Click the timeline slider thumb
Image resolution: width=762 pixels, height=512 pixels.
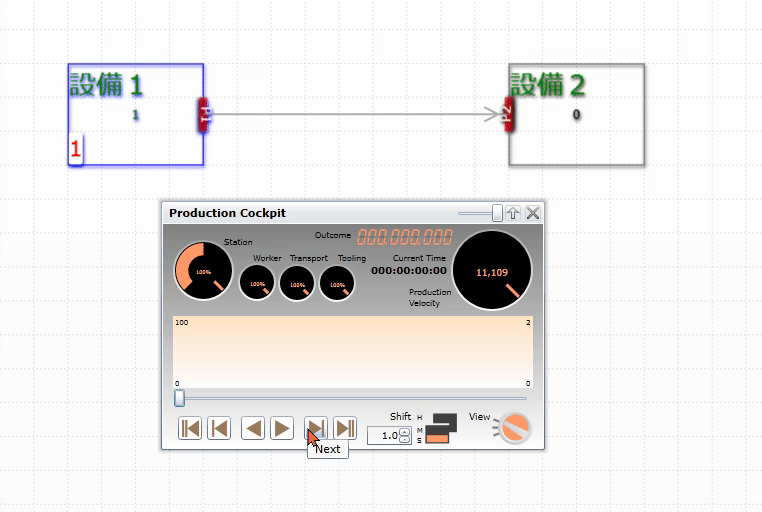(179, 398)
